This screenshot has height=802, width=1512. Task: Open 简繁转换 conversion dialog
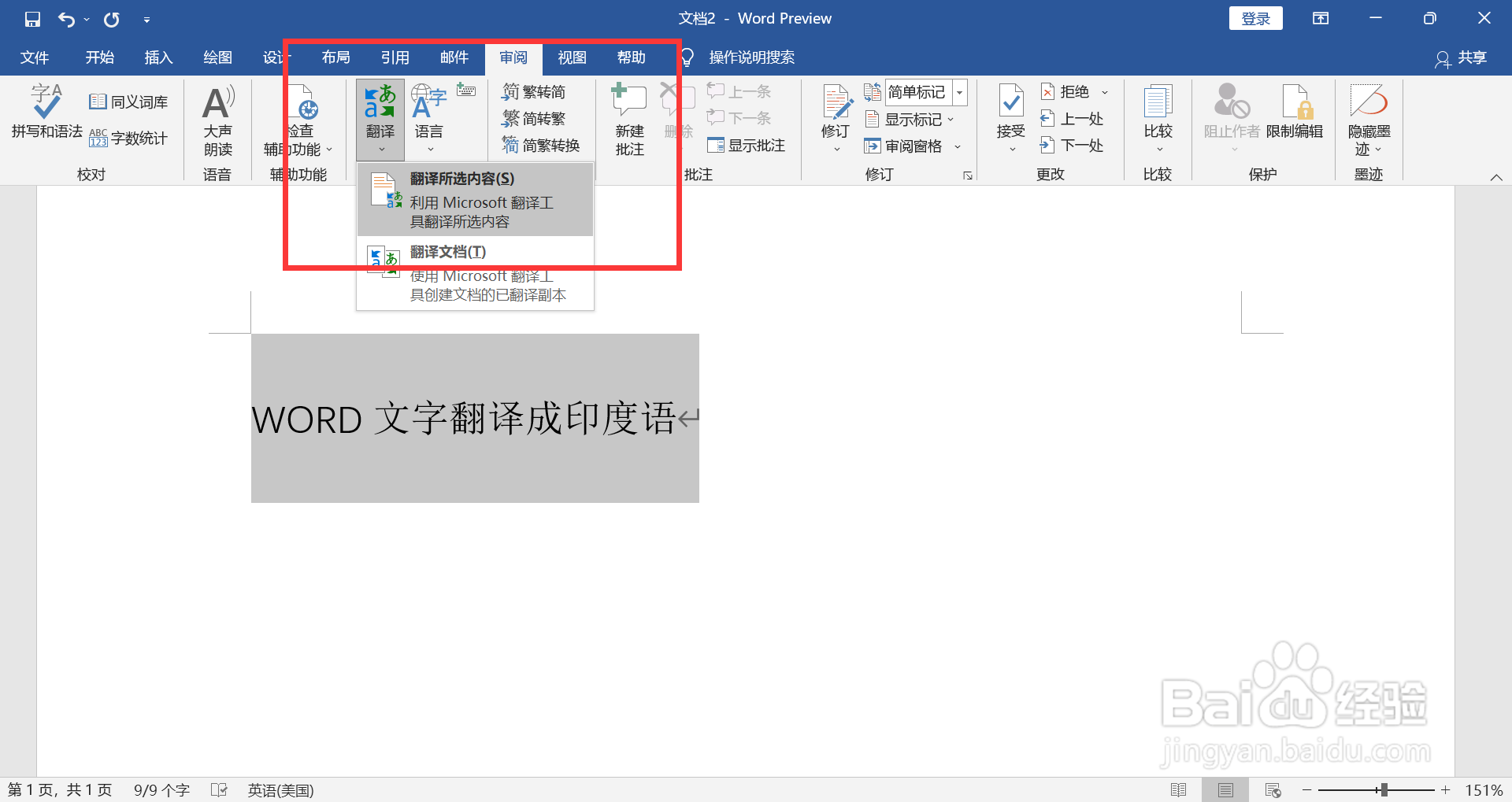click(x=541, y=146)
